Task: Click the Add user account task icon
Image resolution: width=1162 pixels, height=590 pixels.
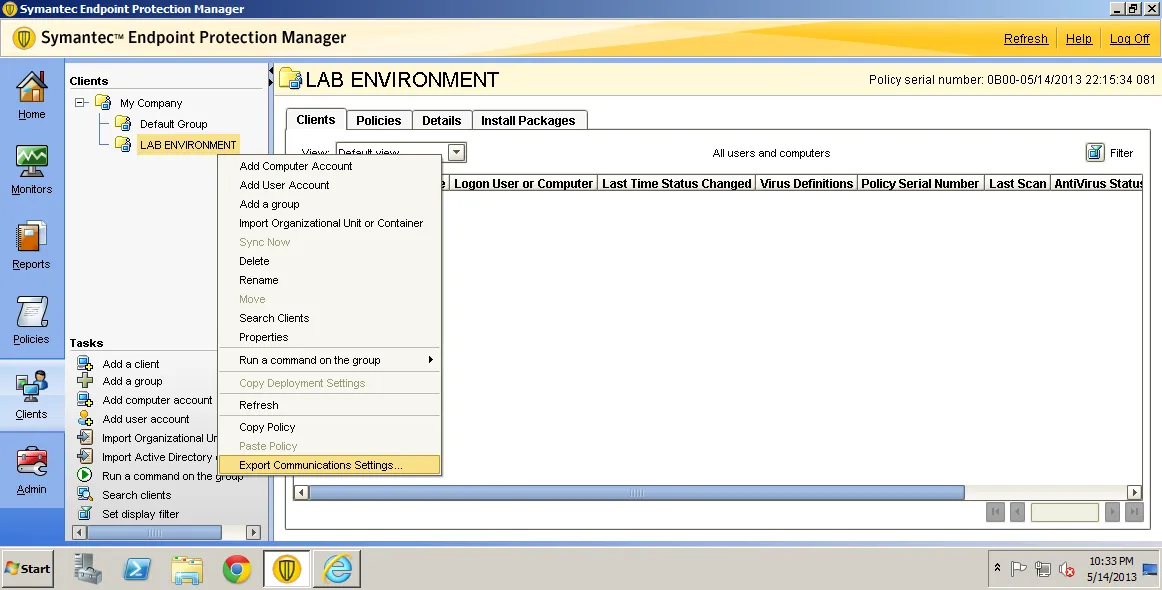Action: tap(85, 419)
